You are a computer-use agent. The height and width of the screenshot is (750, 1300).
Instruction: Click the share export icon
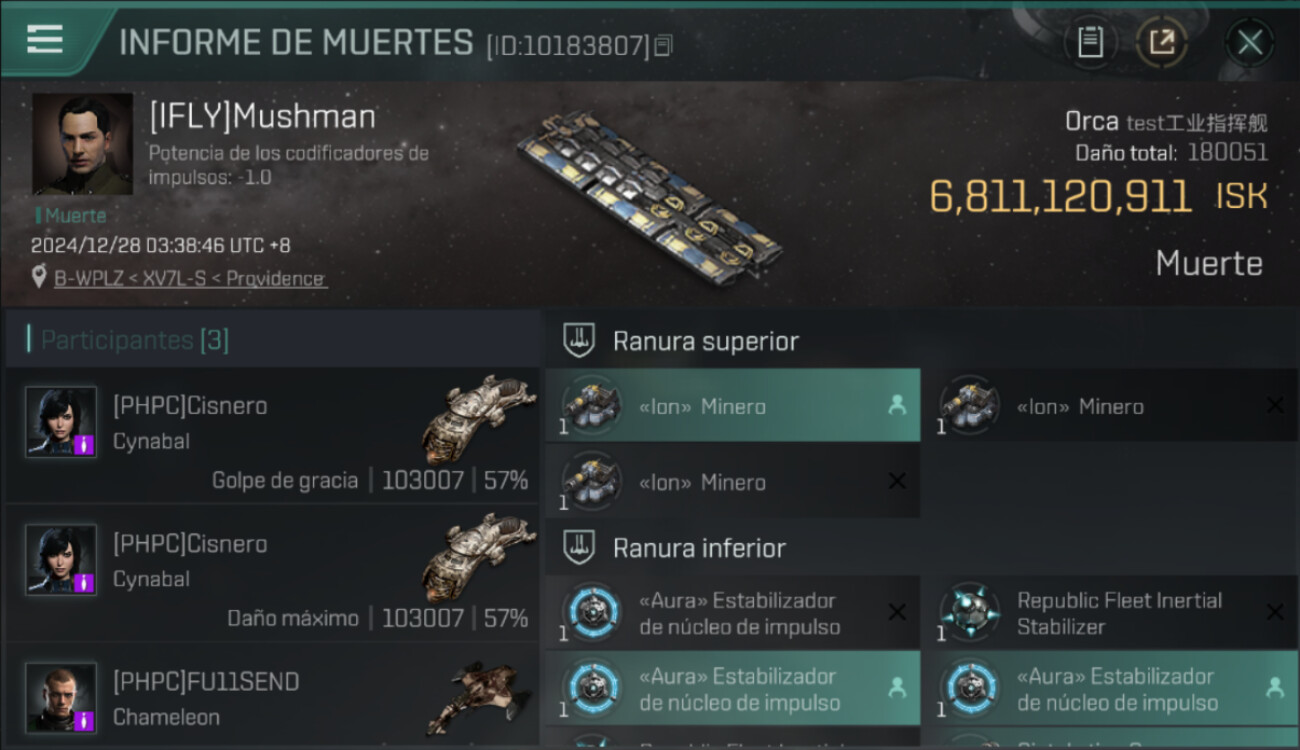[x=1162, y=42]
